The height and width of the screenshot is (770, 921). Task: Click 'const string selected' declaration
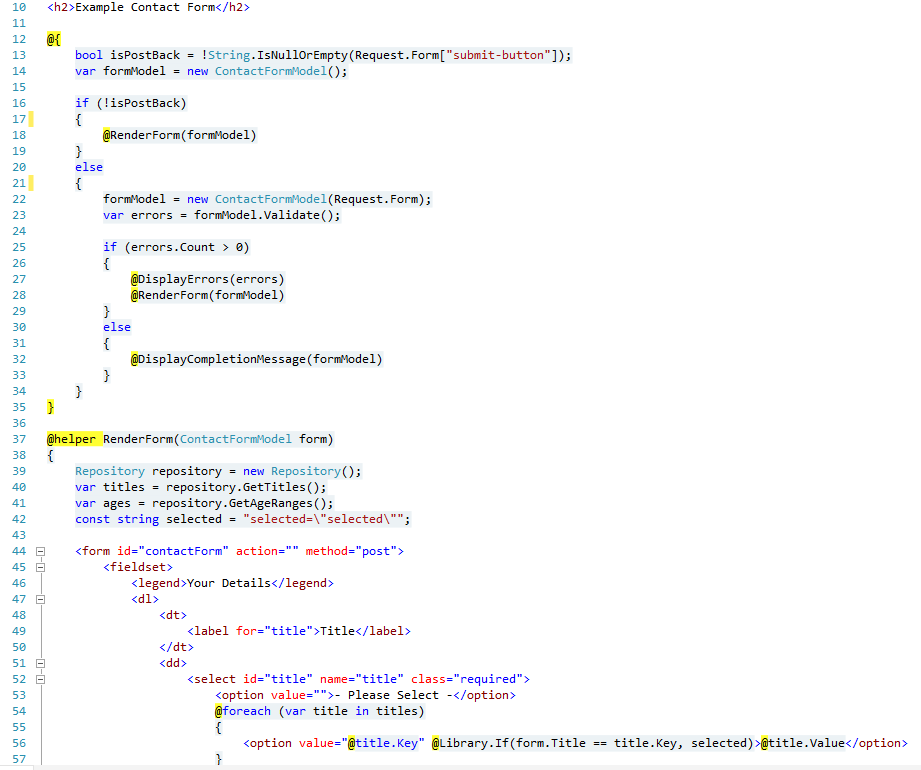(x=149, y=519)
